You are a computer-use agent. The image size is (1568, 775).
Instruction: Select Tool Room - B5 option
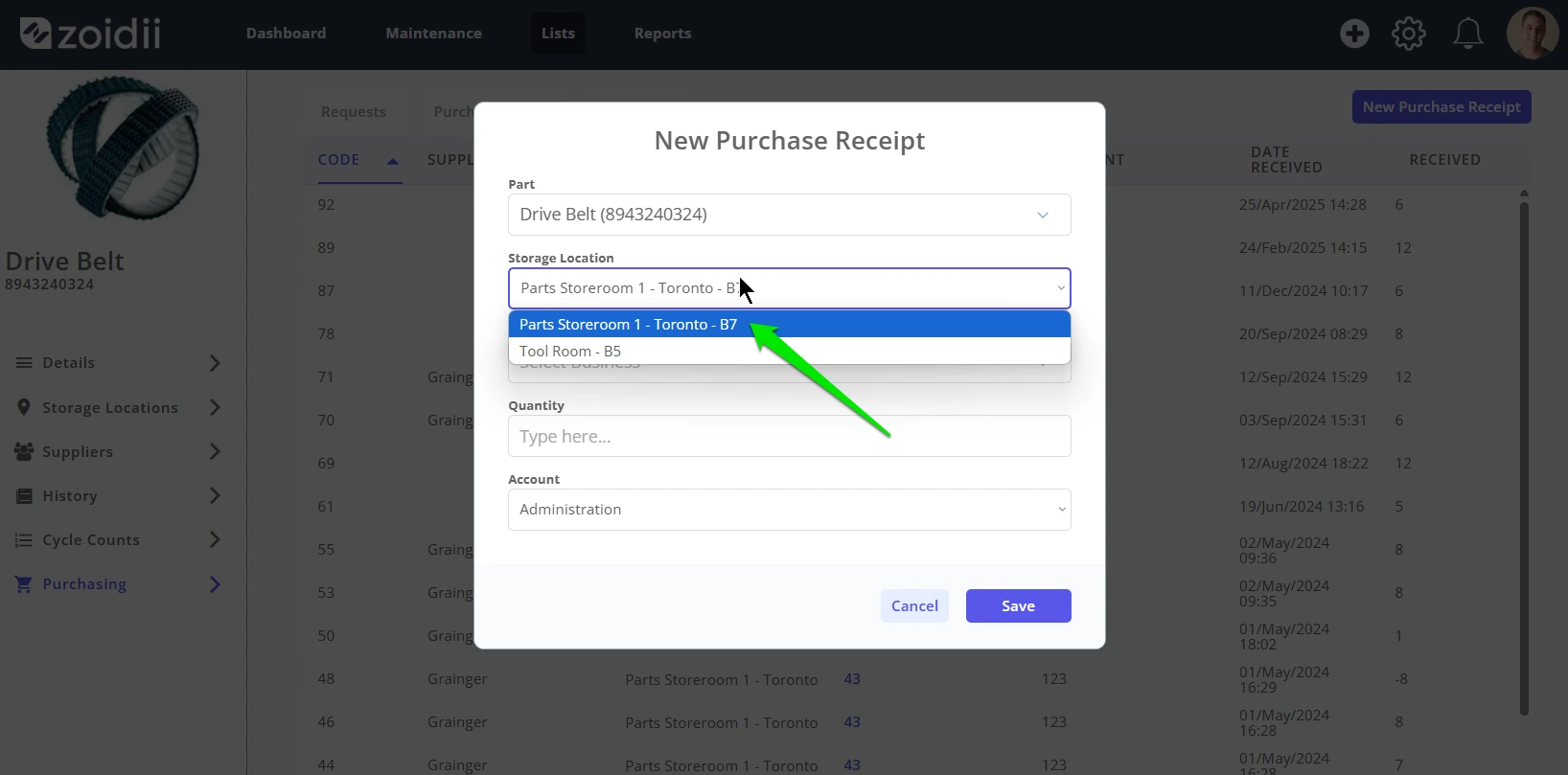pyautogui.click(x=789, y=351)
